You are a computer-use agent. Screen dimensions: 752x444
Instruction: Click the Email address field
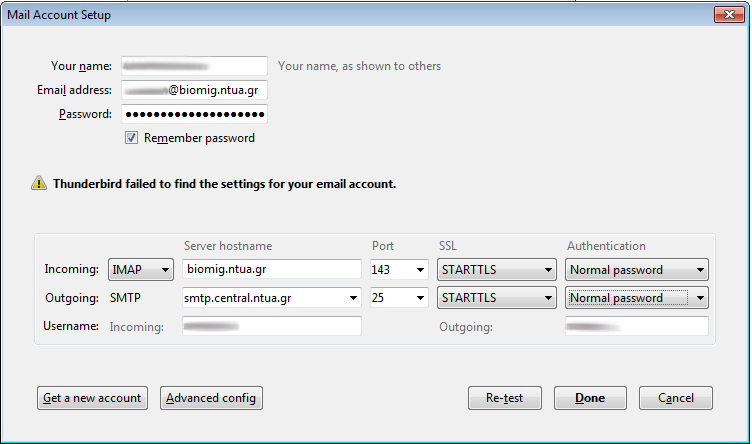click(194, 90)
